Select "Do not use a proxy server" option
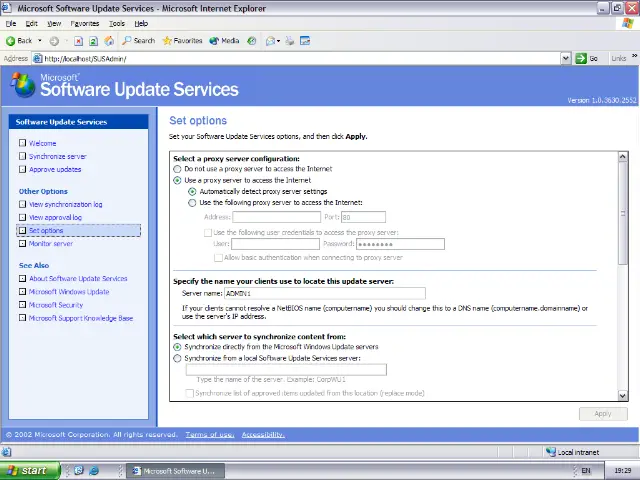The width and height of the screenshot is (640, 480). coord(178,169)
